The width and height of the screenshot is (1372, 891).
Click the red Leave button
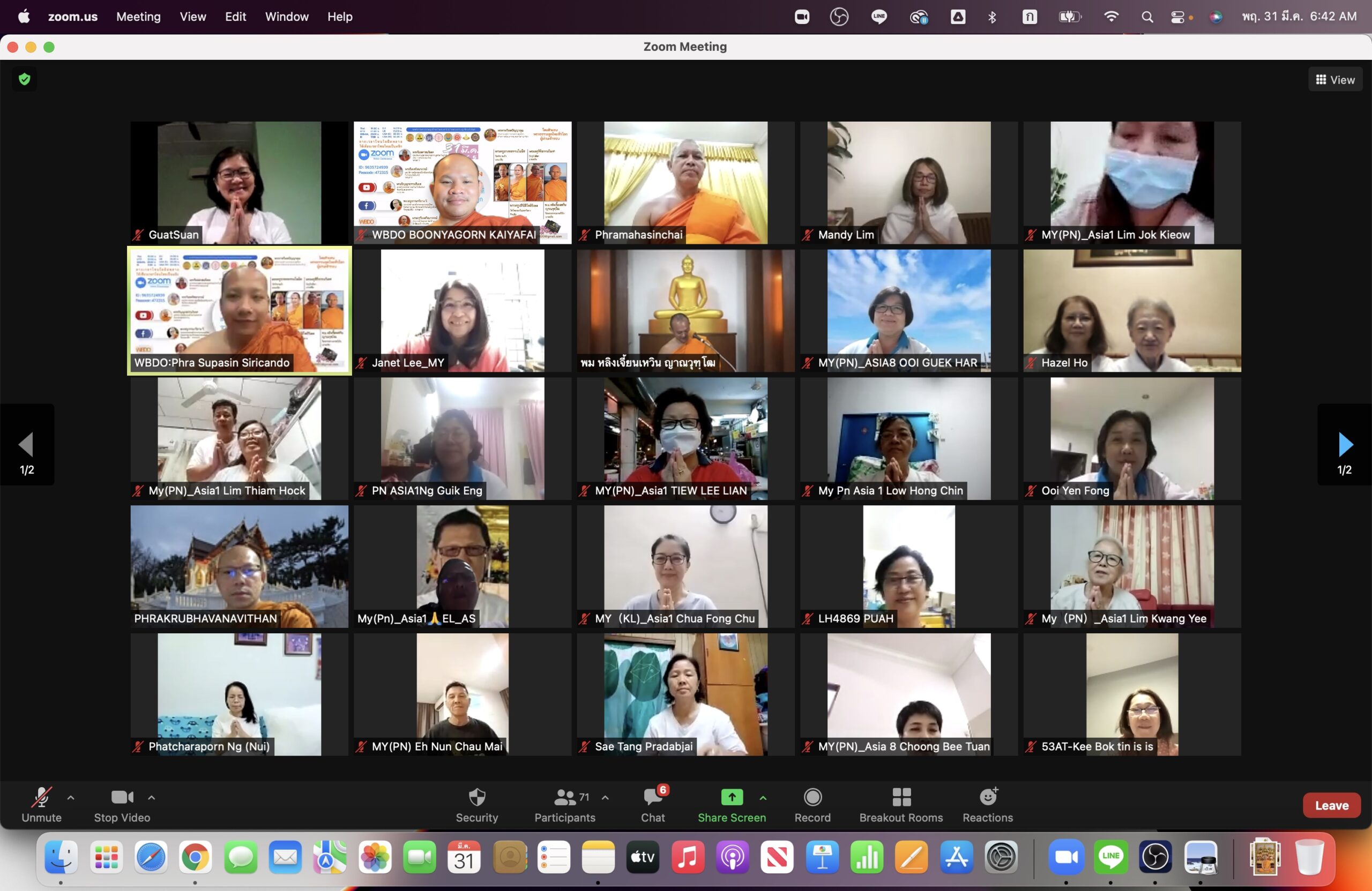click(x=1331, y=805)
